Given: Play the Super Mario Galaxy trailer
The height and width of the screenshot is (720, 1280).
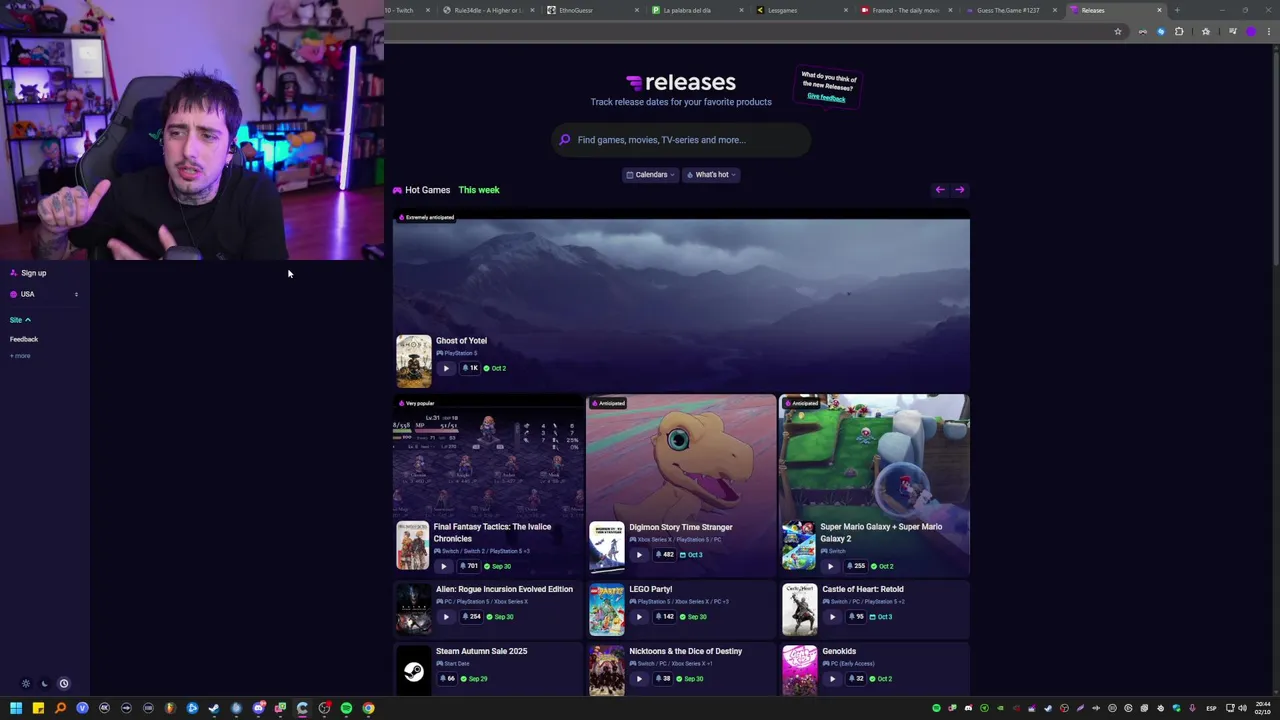Looking at the screenshot, I should click(x=830, y=566).
